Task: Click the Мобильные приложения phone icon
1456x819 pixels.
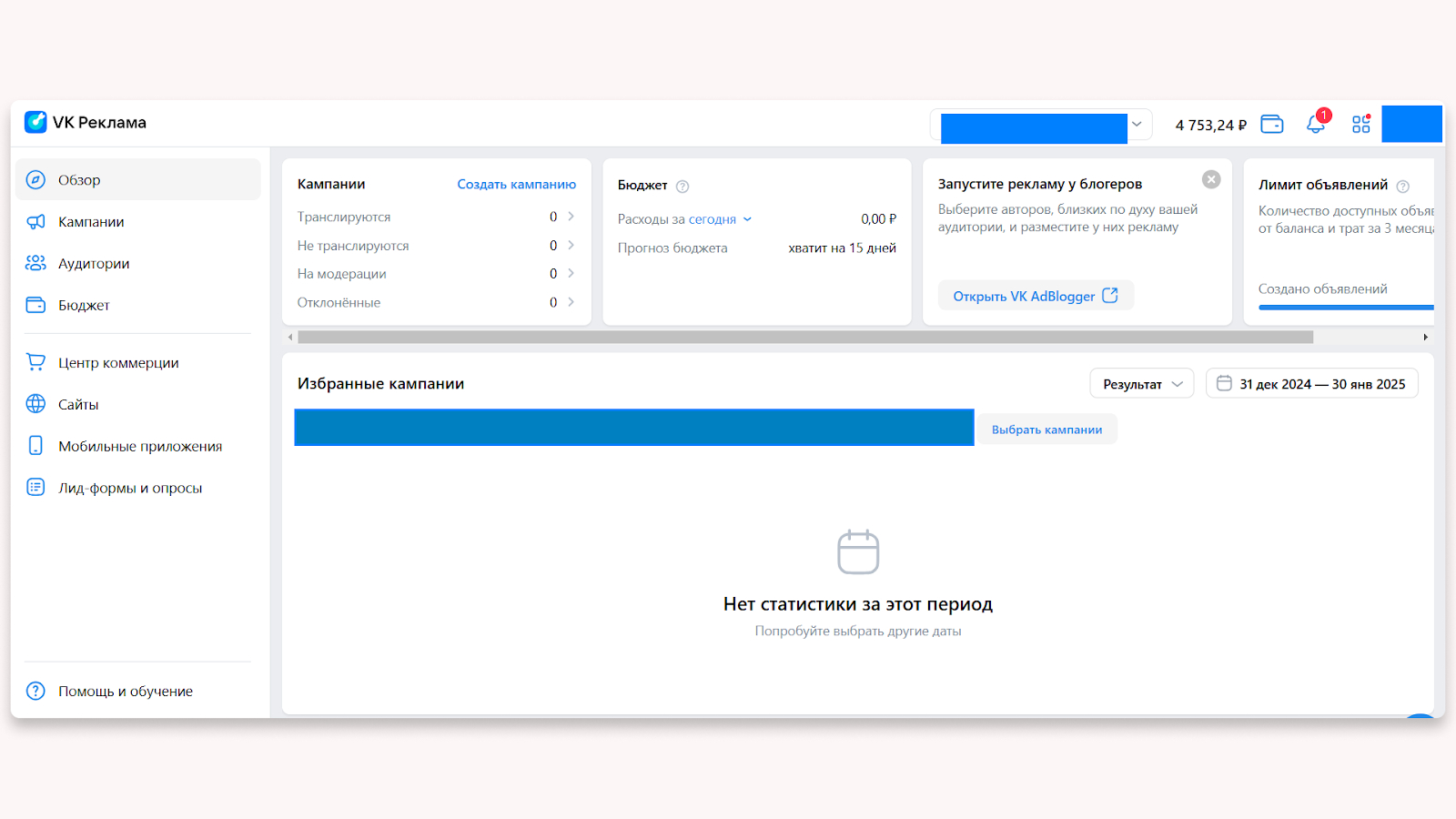Action: [35, 446]
